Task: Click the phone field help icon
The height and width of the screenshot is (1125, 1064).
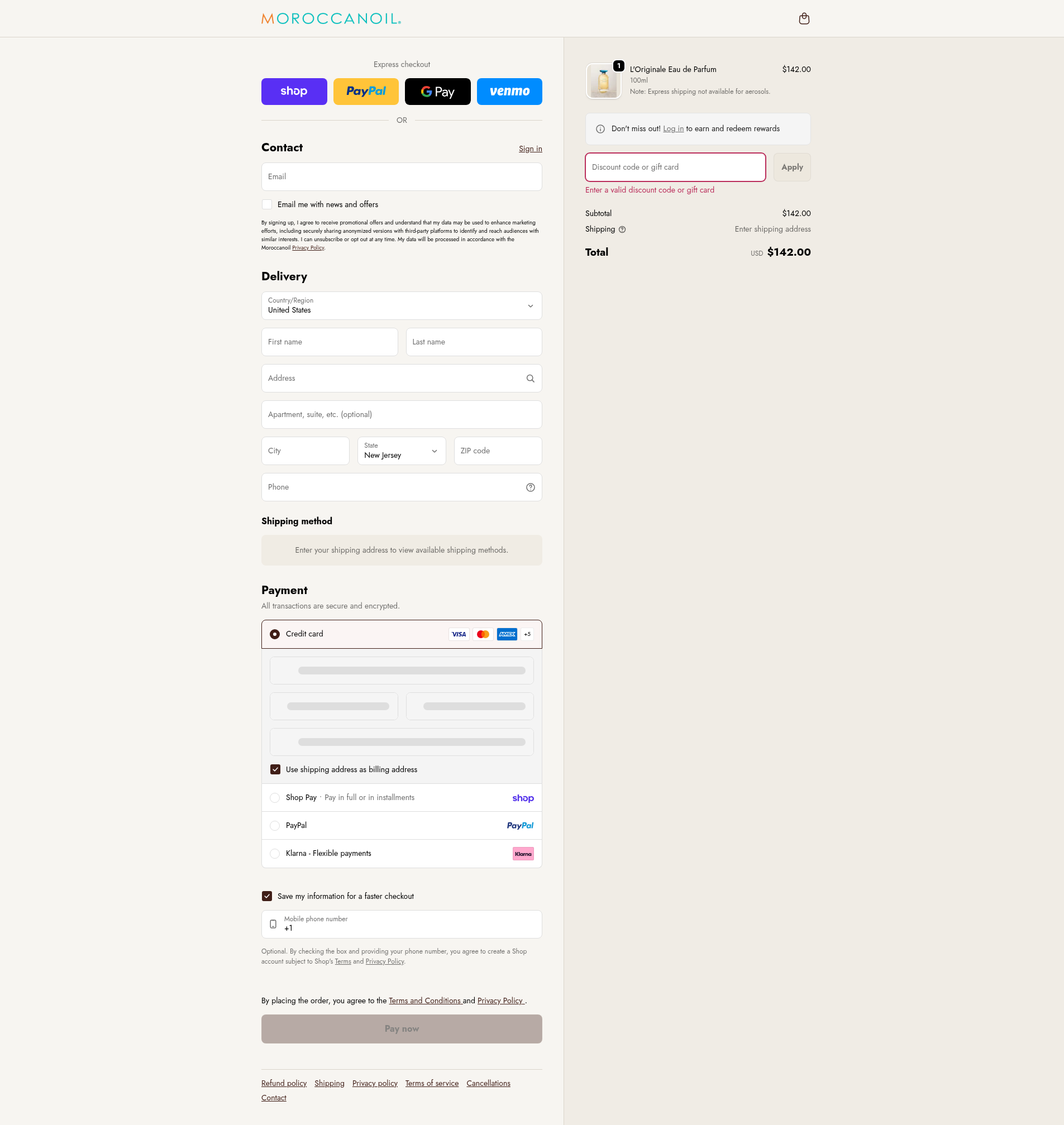Action: coord(530,487)
